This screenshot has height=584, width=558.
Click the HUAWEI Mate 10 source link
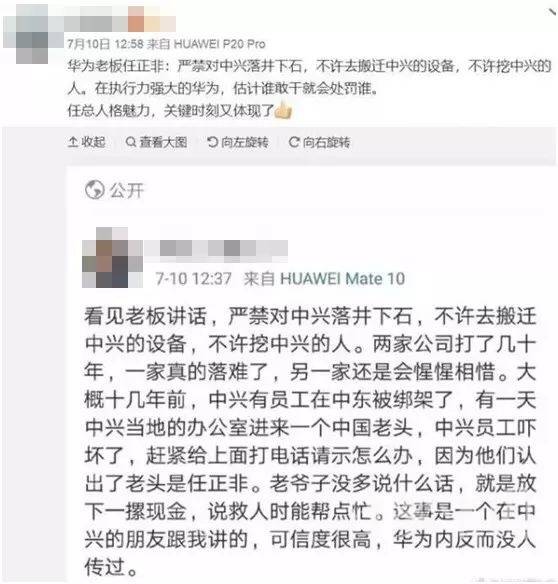(x=343, y=279)
